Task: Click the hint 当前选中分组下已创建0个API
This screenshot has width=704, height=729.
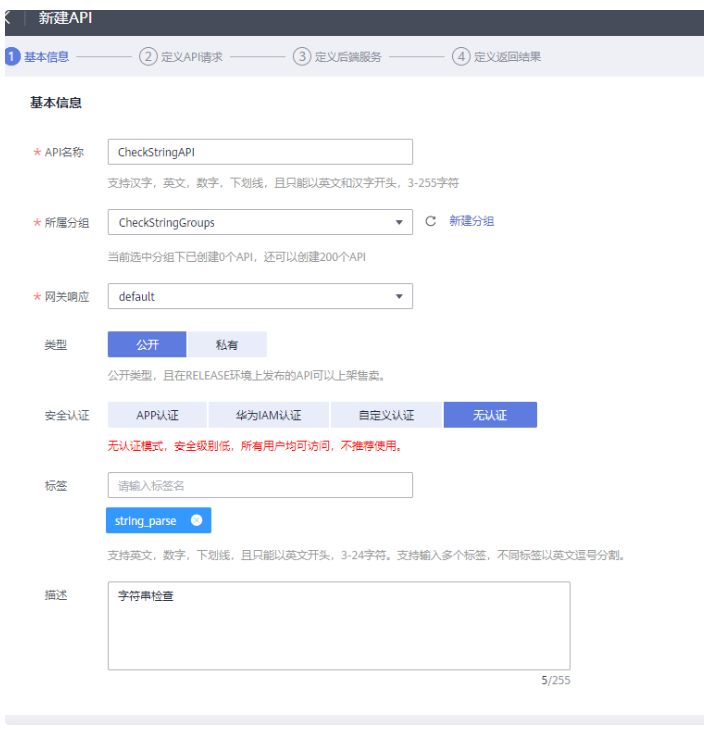Action: pos(237,257)
